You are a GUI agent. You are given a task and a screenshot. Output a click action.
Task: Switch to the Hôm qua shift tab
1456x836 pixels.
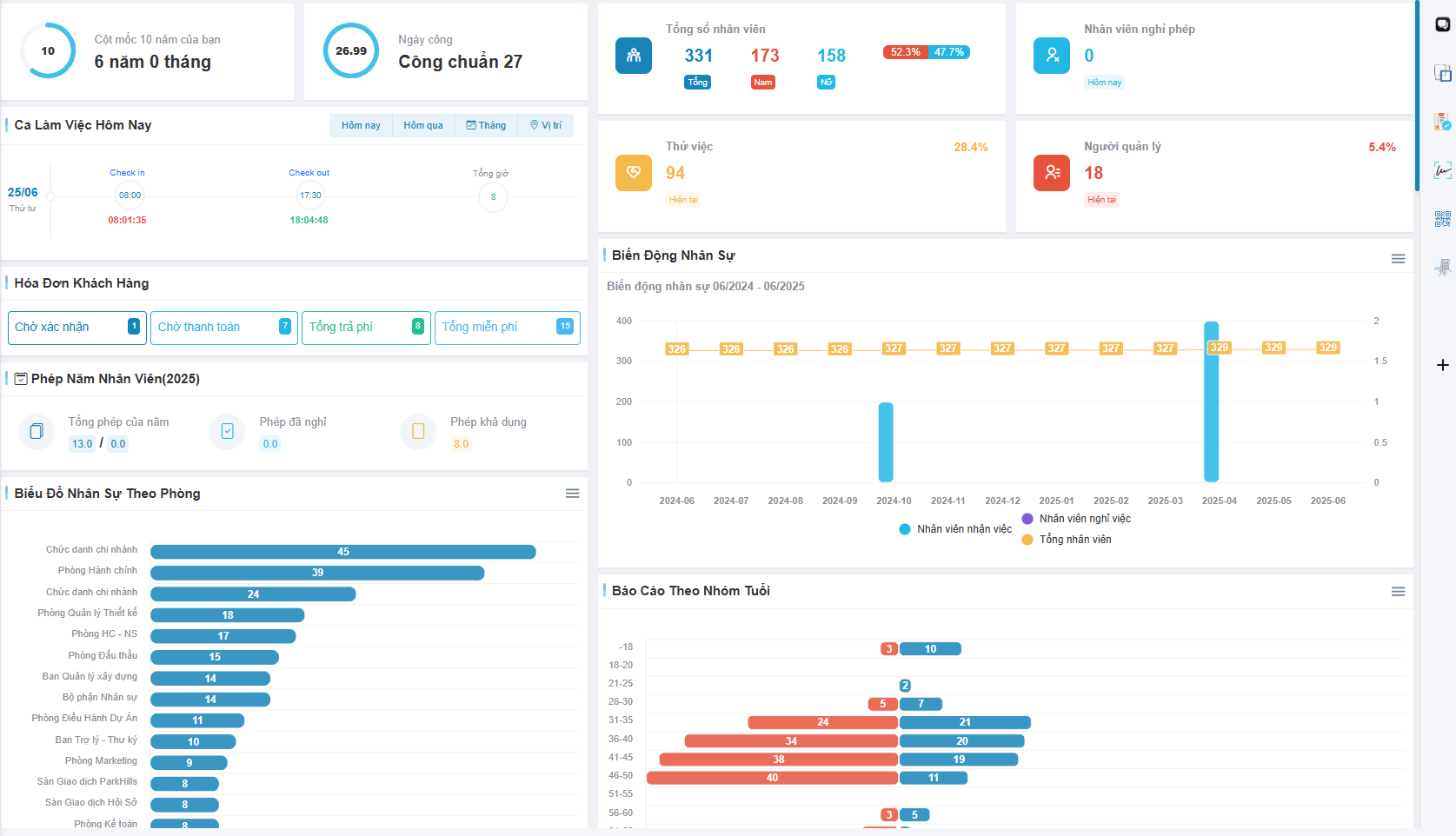423,125
